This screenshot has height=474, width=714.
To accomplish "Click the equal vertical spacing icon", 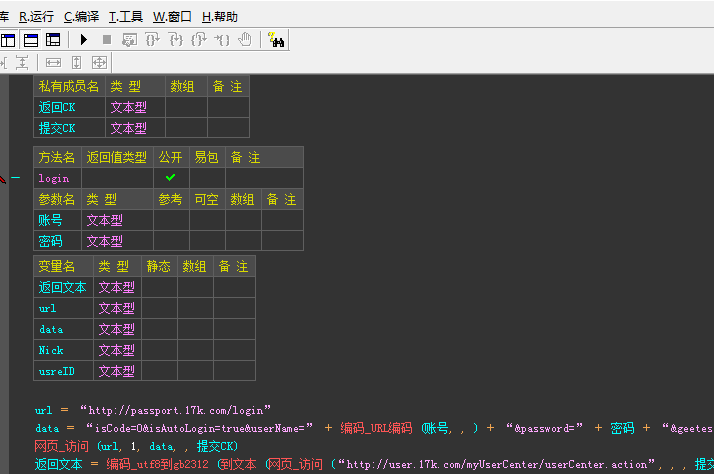I will (21, 62).
